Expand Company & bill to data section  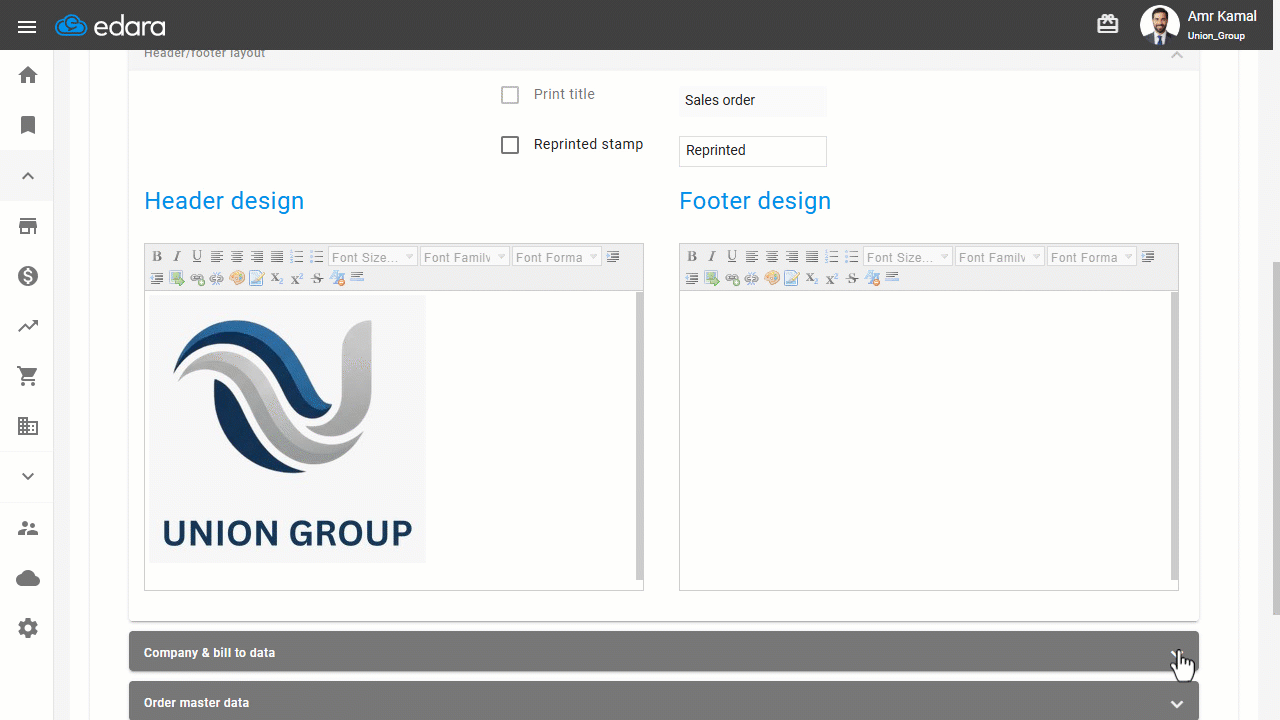coord(663,652)
